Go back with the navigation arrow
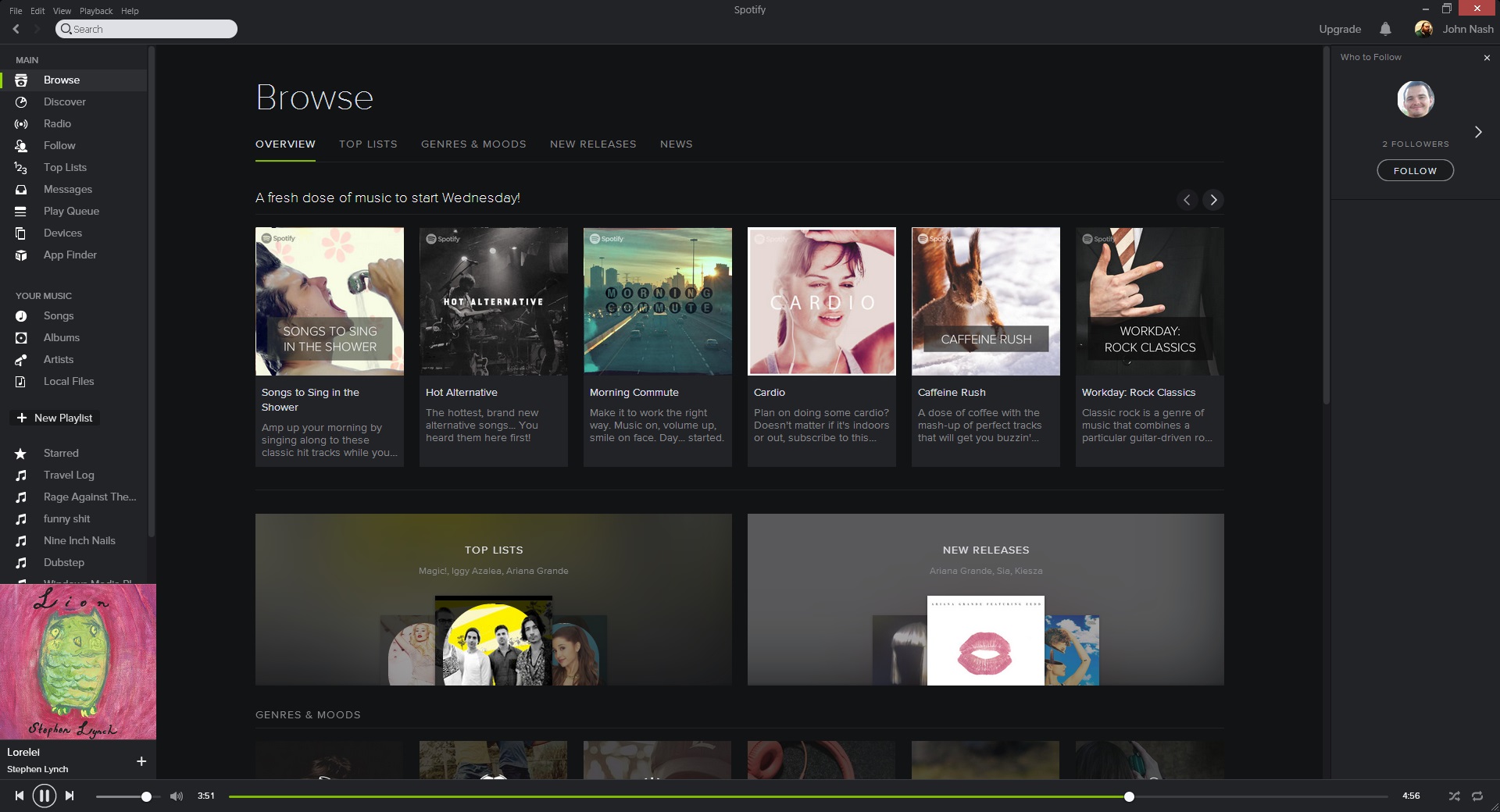The height and width of the screenshot is (812, 1500). pyautogui.click(x=16, y=29)
